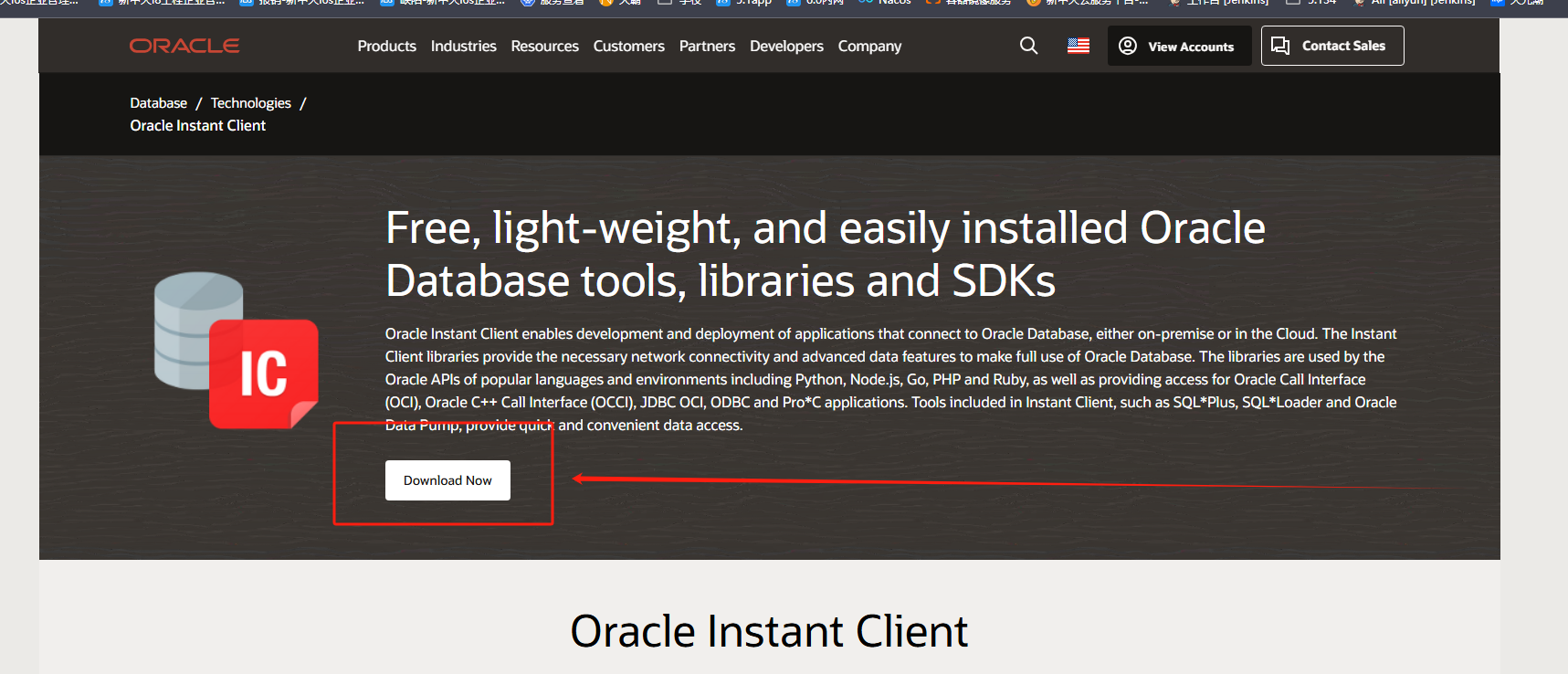The width and height of the screenshot is (1568, 674).
Task: Click the 'Free, light-weight' hero headline
Action: point(825,254)
